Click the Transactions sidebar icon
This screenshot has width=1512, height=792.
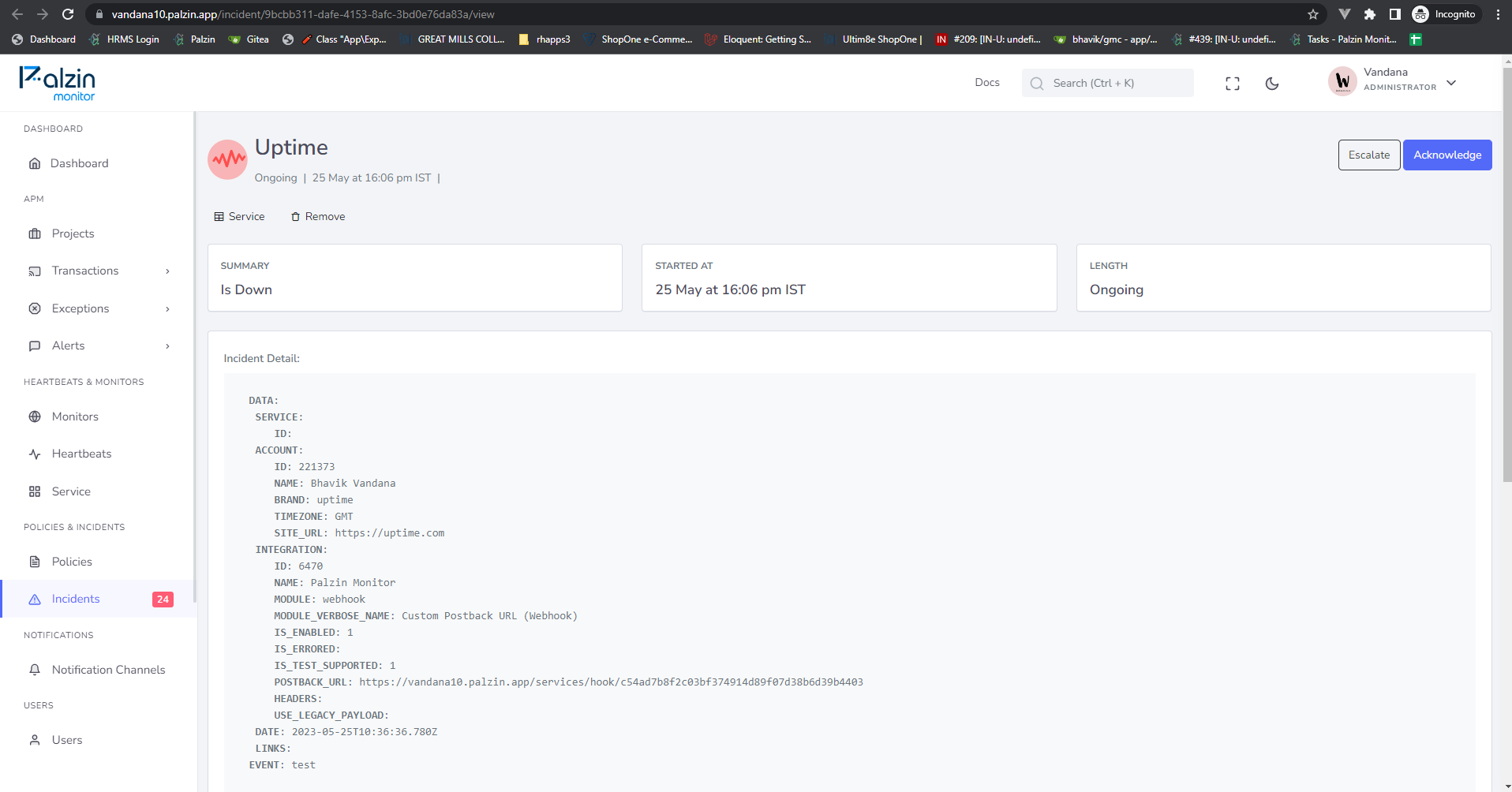pyautogui.click(x=35, y=271)
